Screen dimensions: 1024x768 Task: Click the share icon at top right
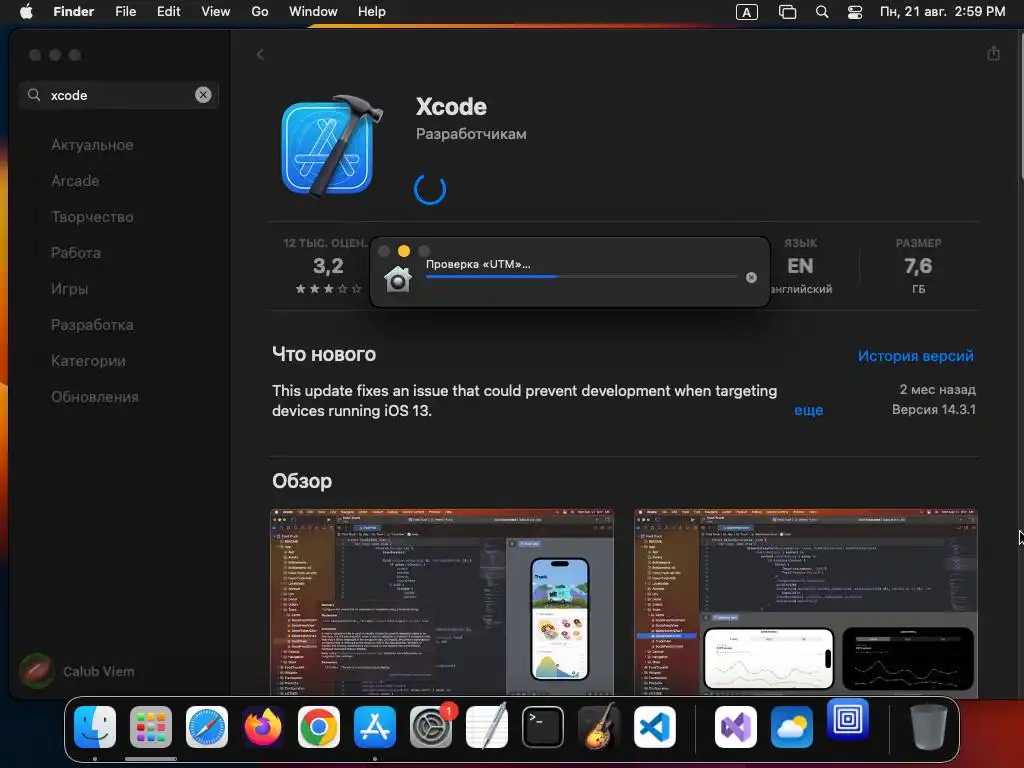click(993, 54)
